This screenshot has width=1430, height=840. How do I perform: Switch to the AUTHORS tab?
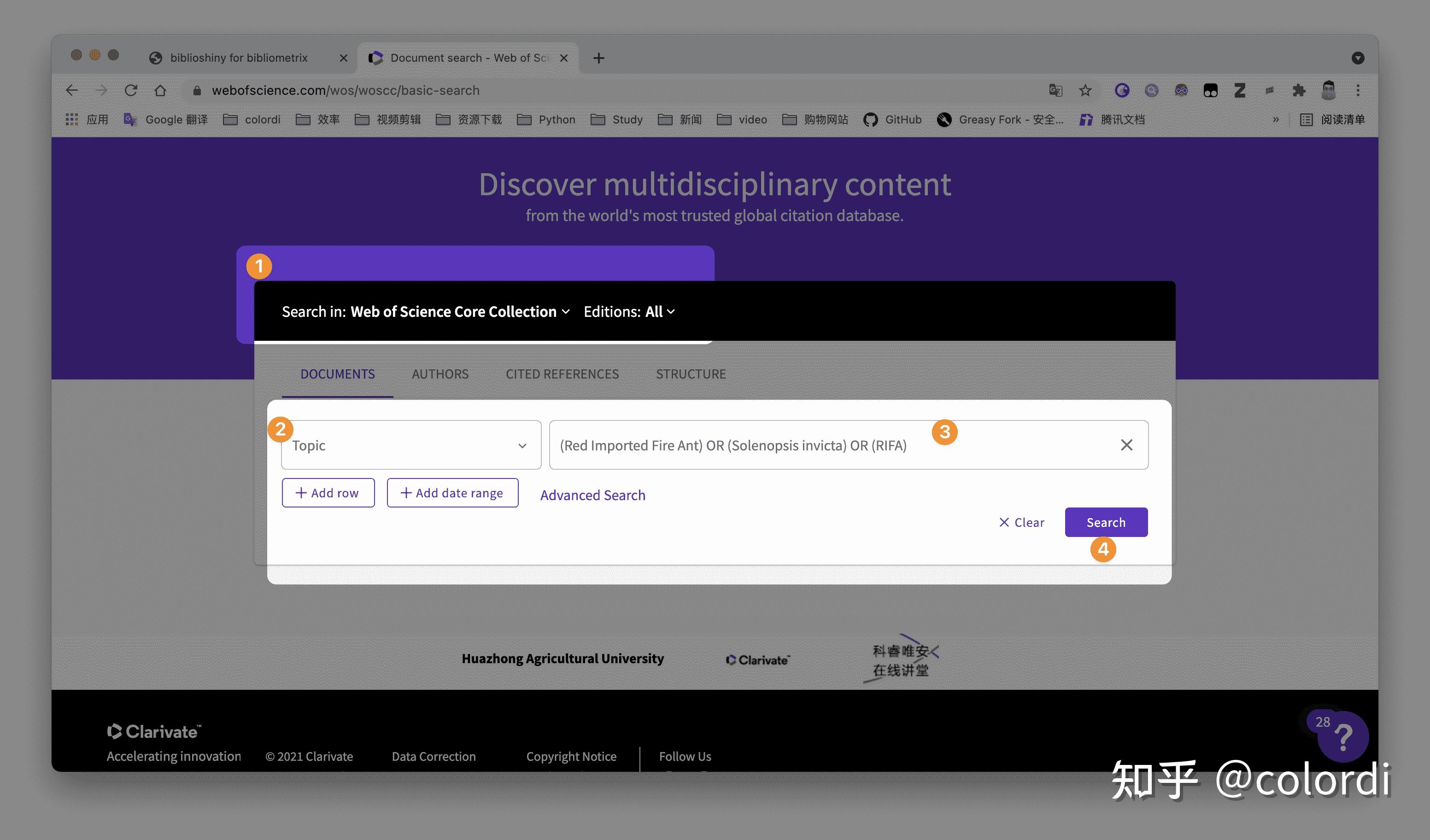click(x=440, y=374)
